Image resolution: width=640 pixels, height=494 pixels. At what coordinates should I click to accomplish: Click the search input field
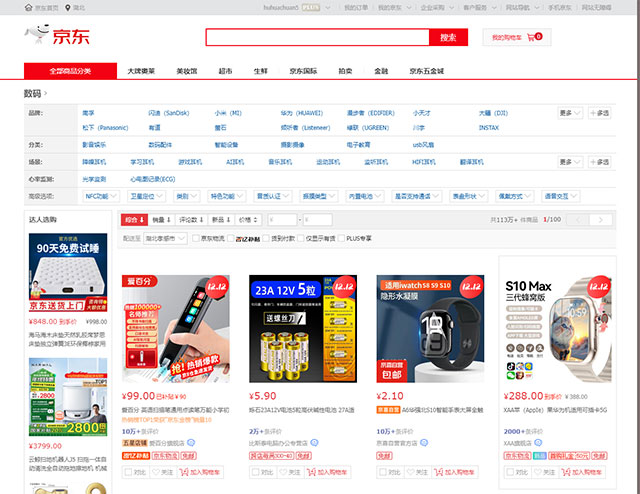[316, 38]
